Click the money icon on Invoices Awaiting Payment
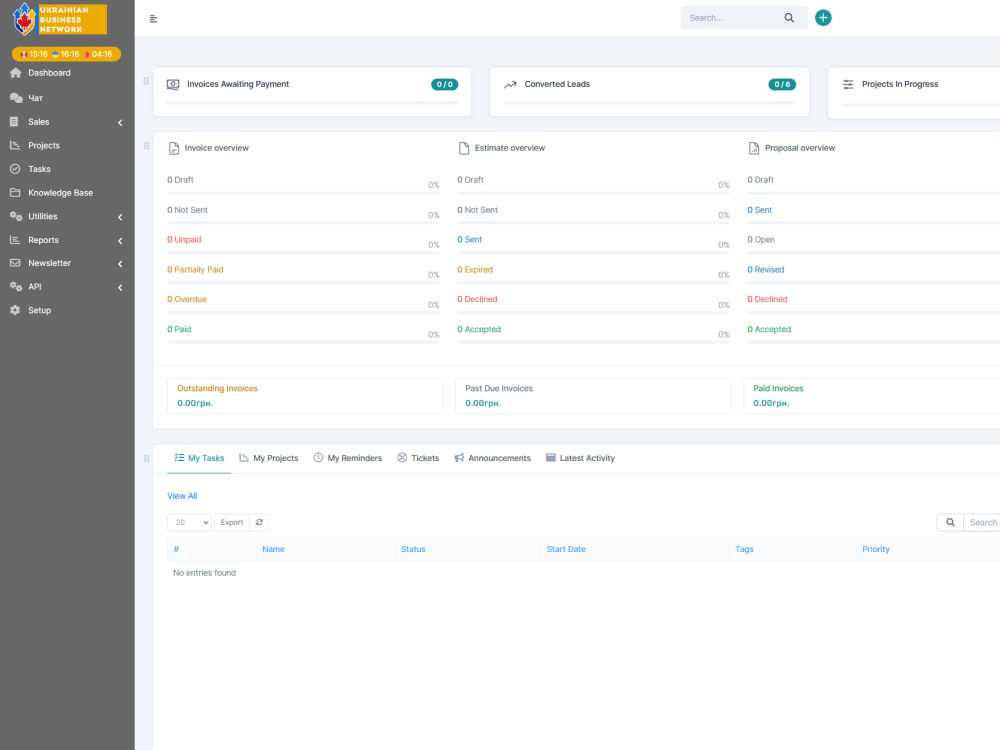The image size is (1000, 750). click(173, 84)
